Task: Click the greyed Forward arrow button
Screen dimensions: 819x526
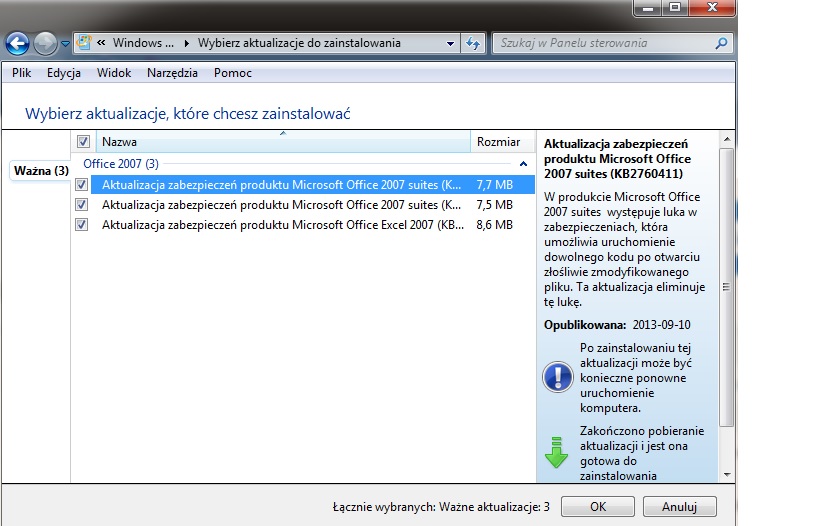Action: pos(45,43)
